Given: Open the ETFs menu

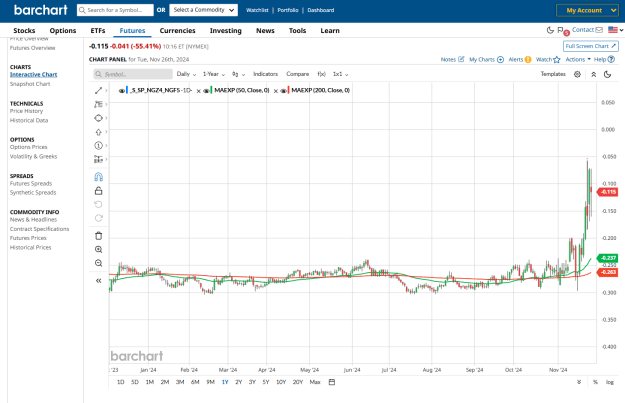Looking at the screenshot, I should click(98, 31).
